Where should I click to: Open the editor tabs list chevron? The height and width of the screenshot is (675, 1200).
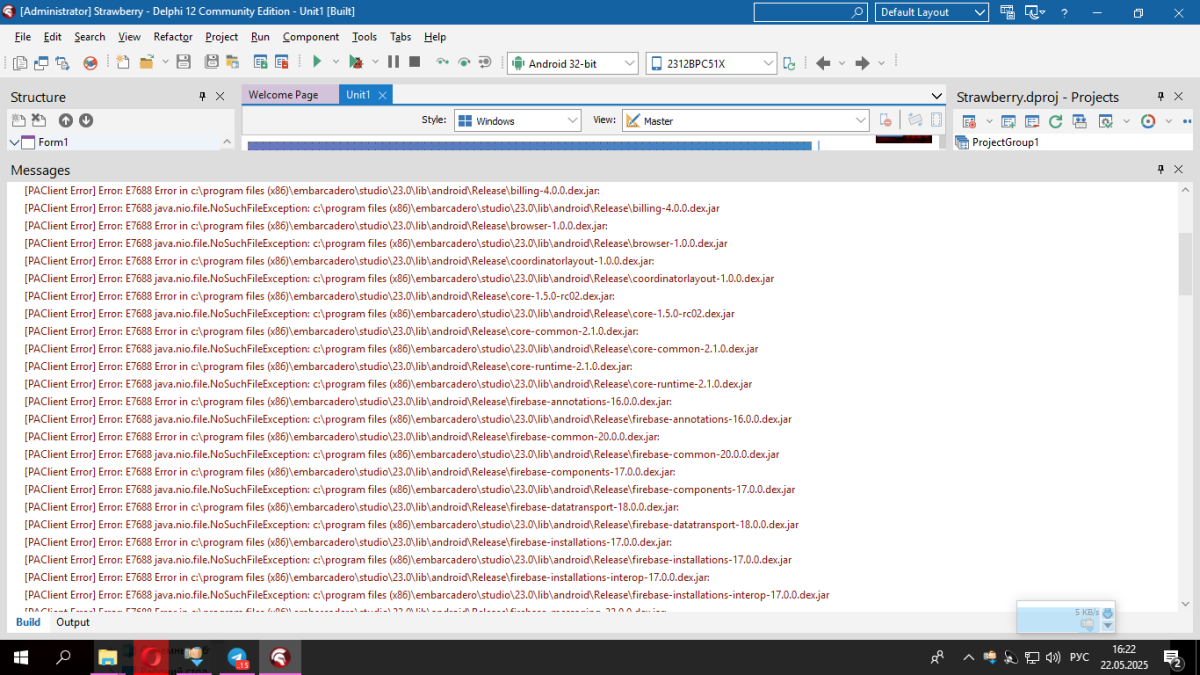coord(937,95)
